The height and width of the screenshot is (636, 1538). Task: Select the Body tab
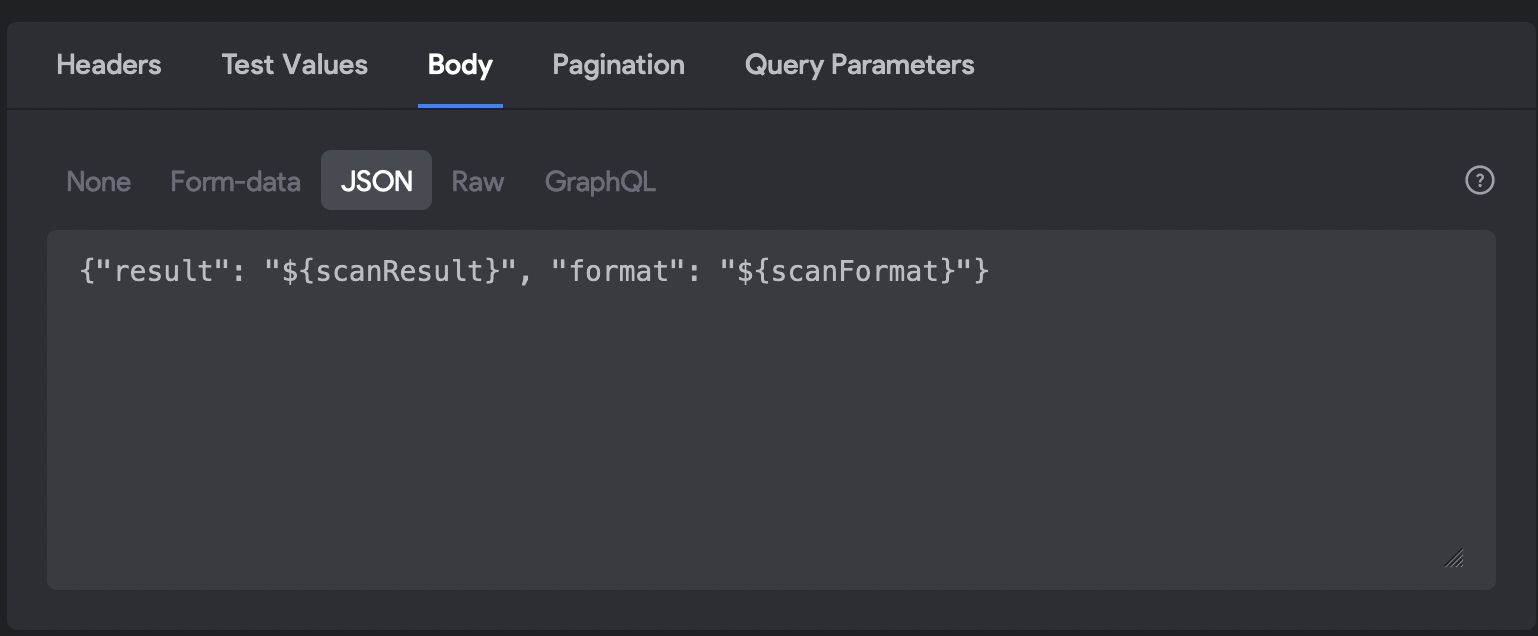pyautogui.click(x=460, y=65)
